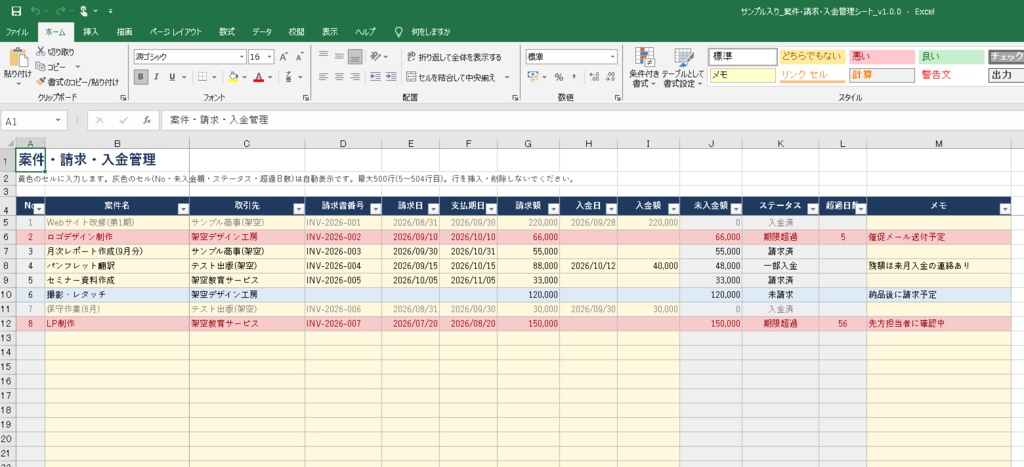
Task: Increase the cell indent
Action: 391,77
